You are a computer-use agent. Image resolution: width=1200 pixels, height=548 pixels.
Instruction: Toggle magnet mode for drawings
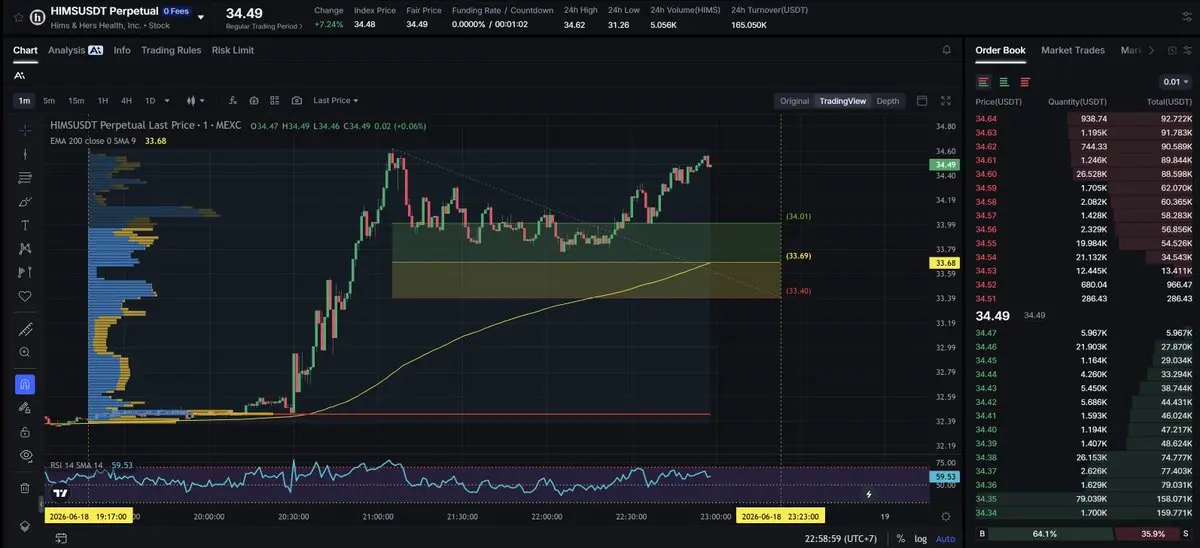pyautogui.click(x=25, y=384)
